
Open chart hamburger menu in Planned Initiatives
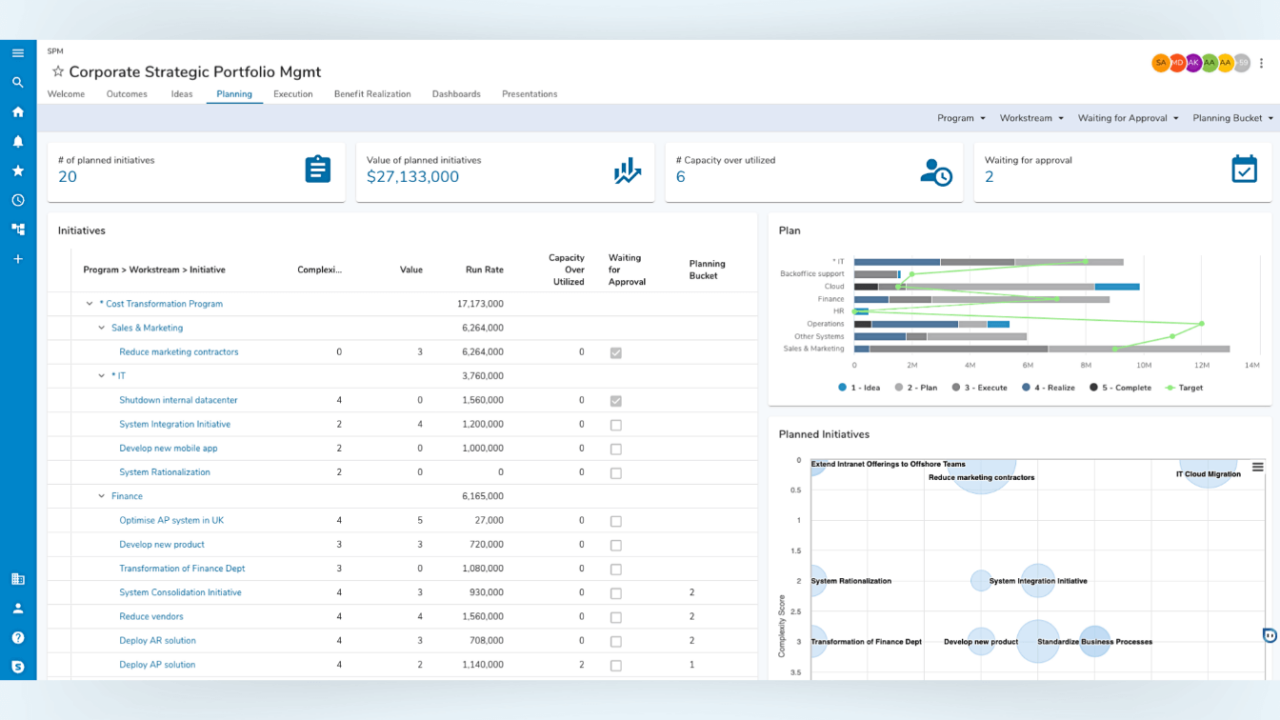click(1258, 467)
